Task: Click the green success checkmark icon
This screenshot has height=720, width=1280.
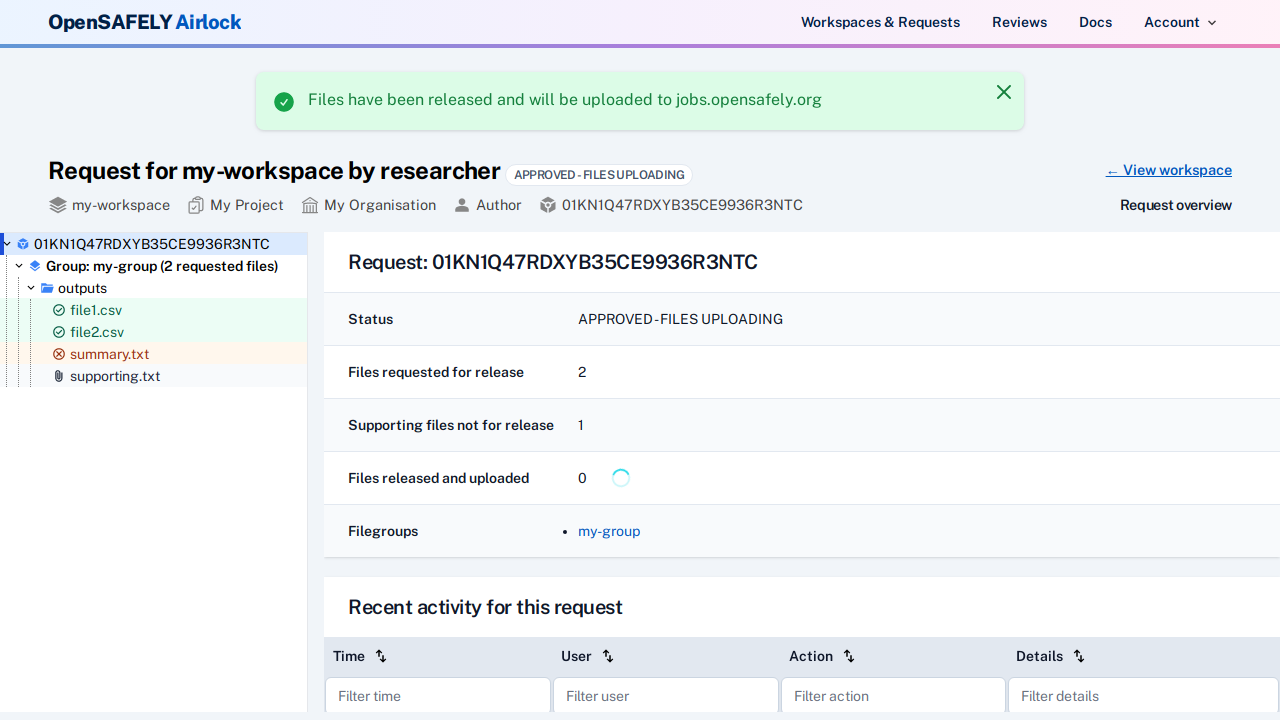Action: tap(283, 101)
